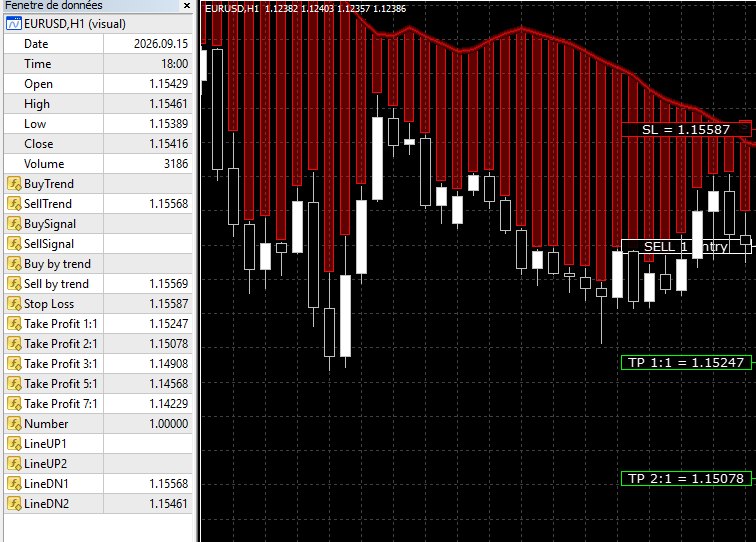Click the Take Profit 1:1 indicator icon
The width and height of the screenshot is (756, 542).
click(x=14, y=324)
